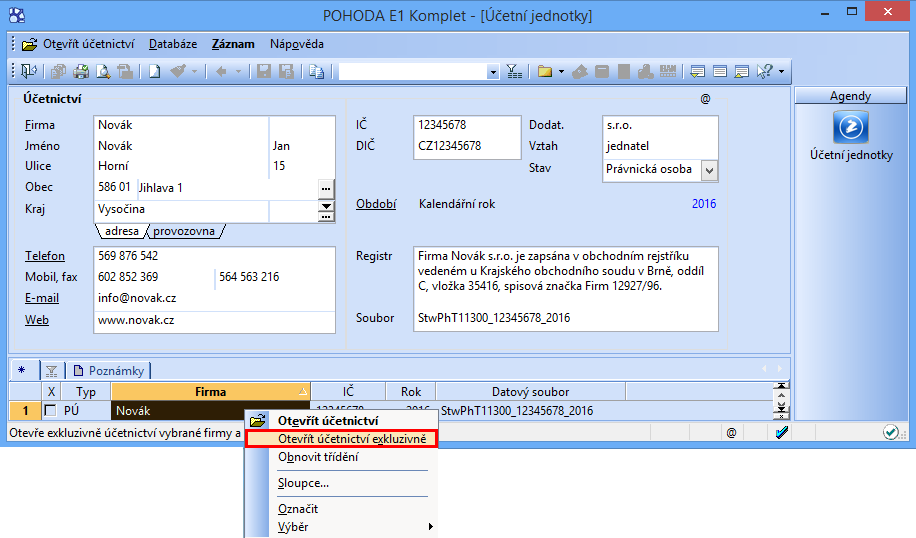Click the Agendy panel header button
Screen dimensions: 916x538
[851, 96]
